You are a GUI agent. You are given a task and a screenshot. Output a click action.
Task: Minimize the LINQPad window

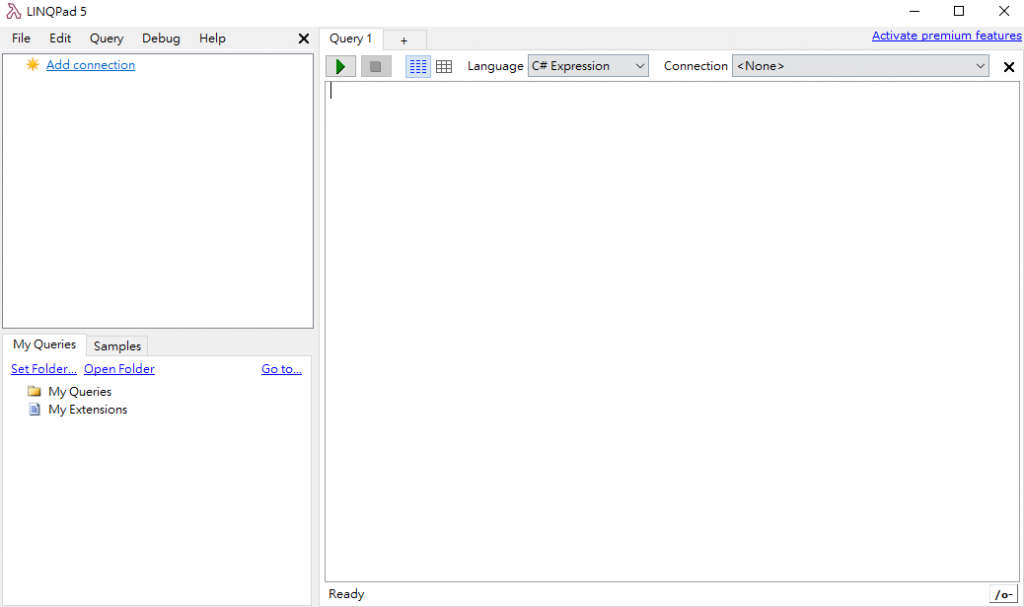point(914,11)
